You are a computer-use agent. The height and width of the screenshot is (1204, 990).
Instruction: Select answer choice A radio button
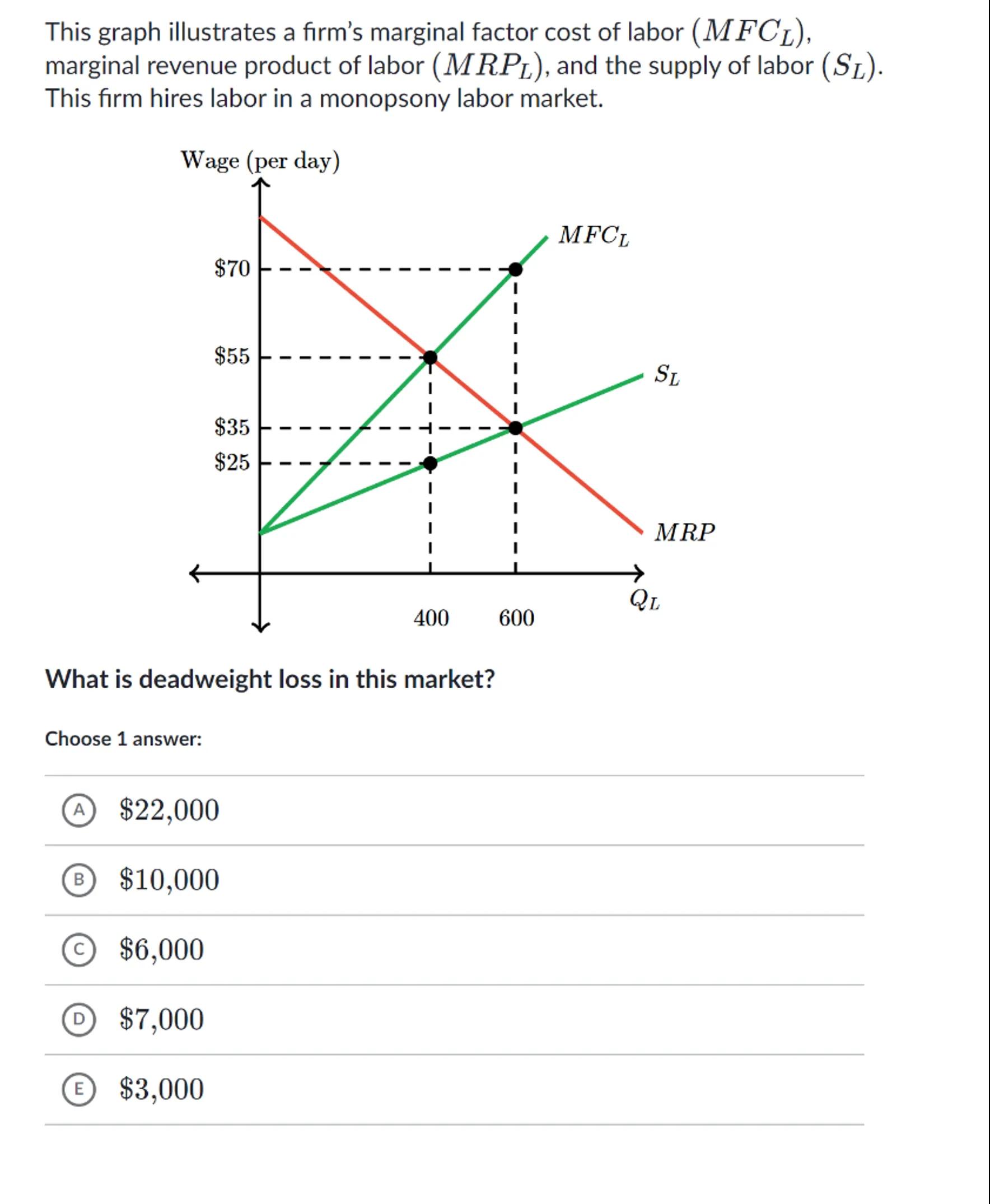click(79, 810)
